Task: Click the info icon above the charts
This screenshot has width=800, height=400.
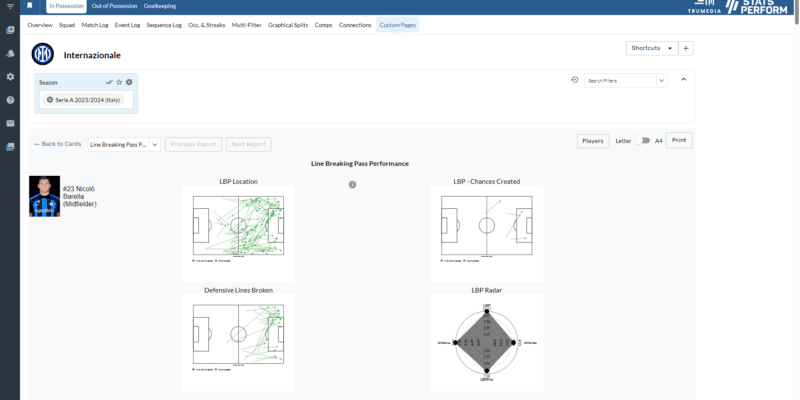Action: point(352,184)
